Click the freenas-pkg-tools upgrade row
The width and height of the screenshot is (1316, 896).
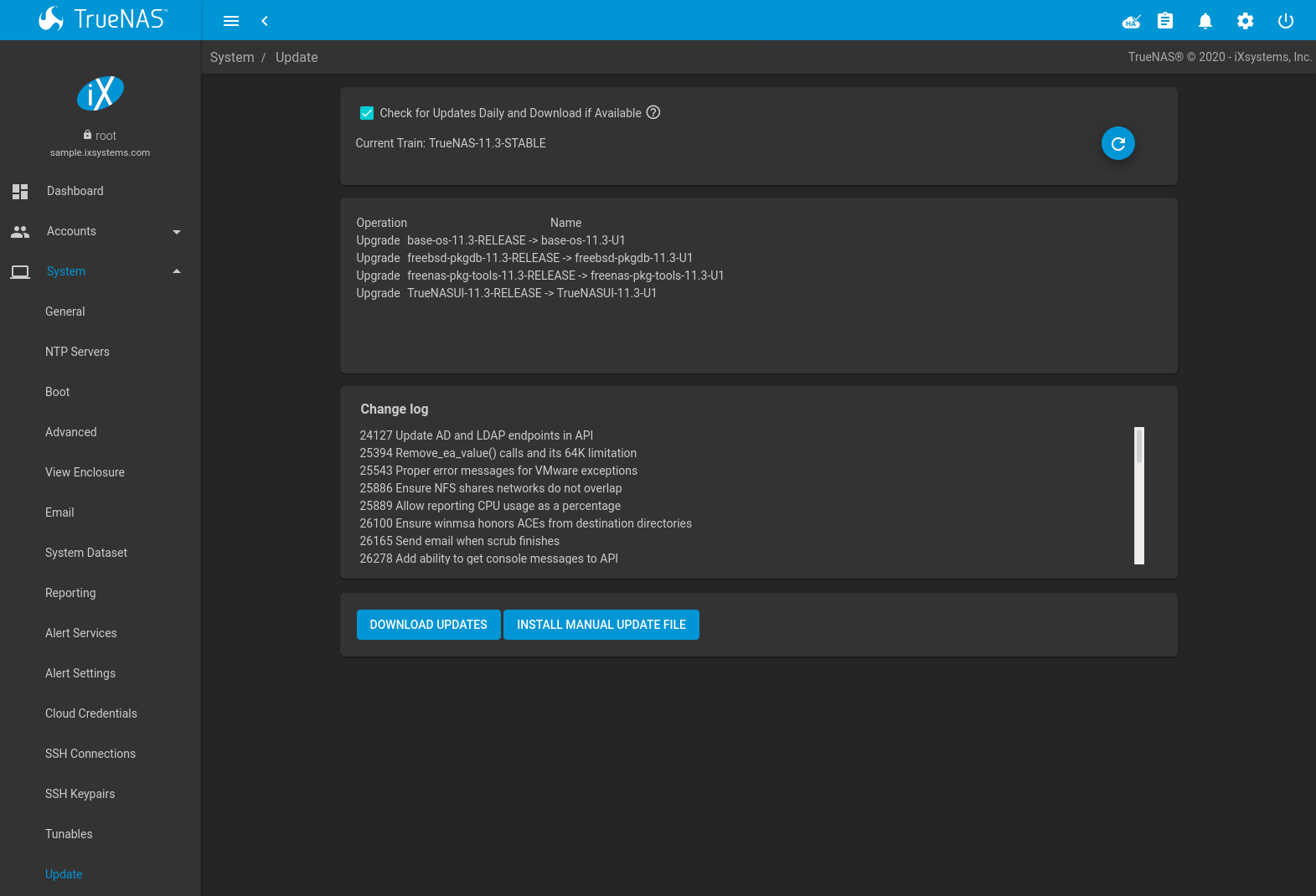pos(540,275)
